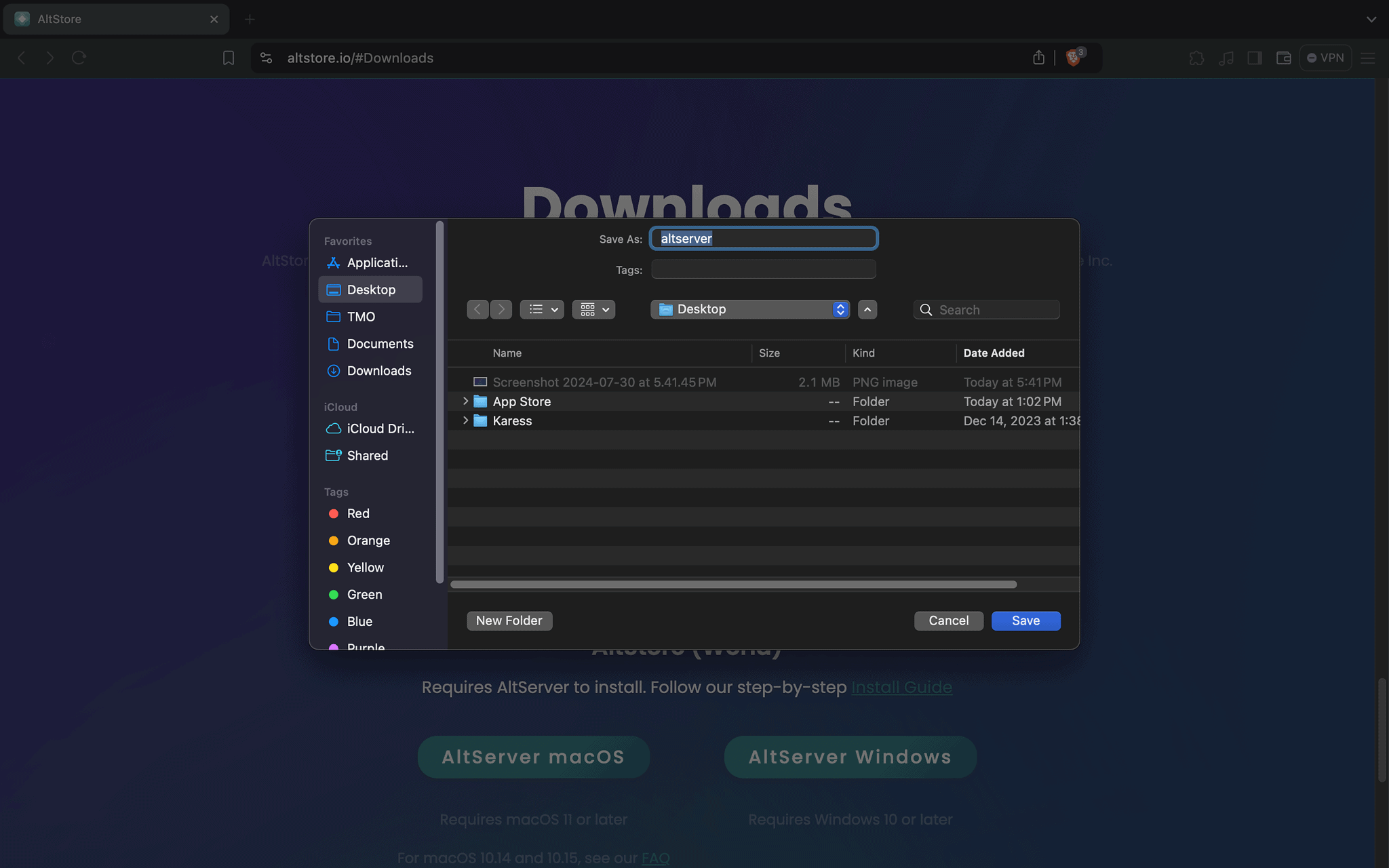Image resolution: width=1389 pixels, height=868 pixels.
Task: Reload the AltStore page
Action: click(x=79, y=58)
